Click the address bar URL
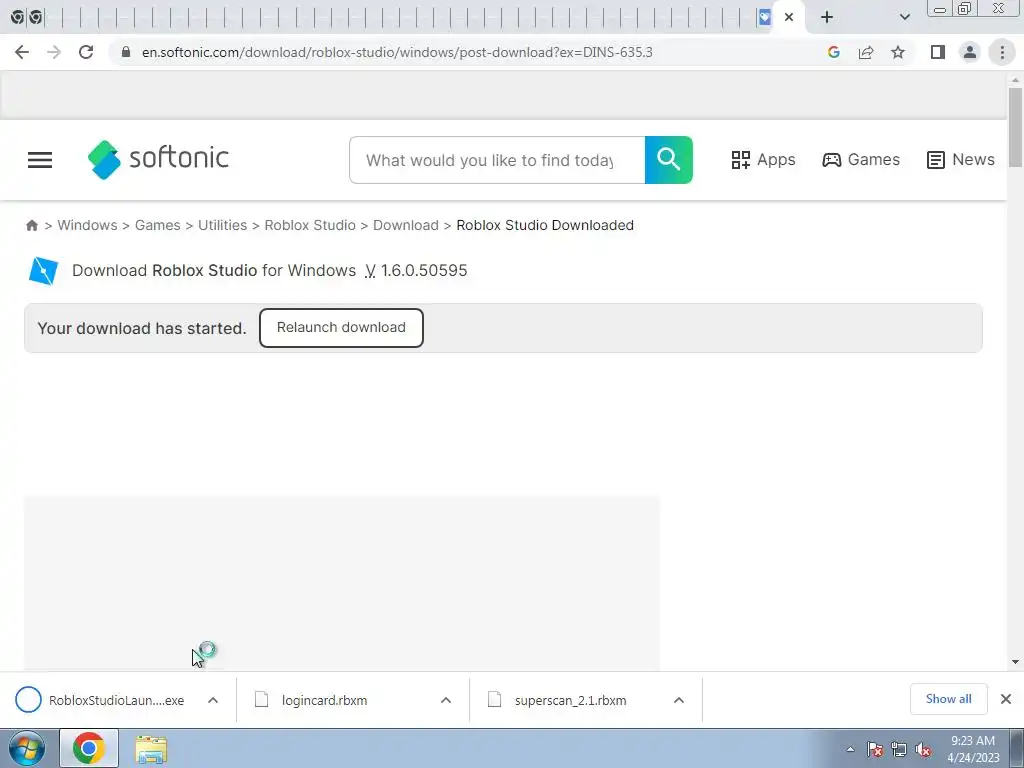Viewport: 1024px width, 768px height. 397,52
